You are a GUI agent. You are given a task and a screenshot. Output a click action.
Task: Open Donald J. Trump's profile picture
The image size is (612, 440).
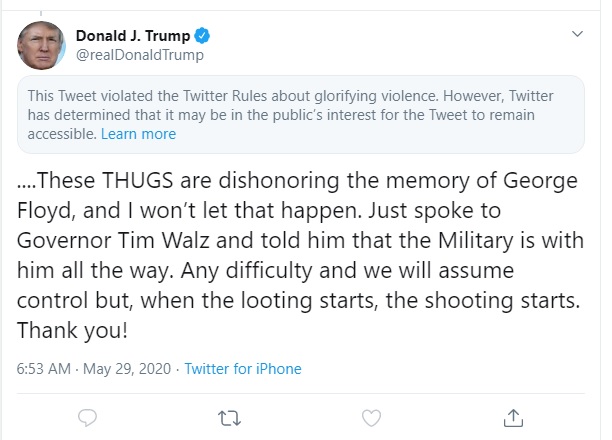(x=40, y=46)
